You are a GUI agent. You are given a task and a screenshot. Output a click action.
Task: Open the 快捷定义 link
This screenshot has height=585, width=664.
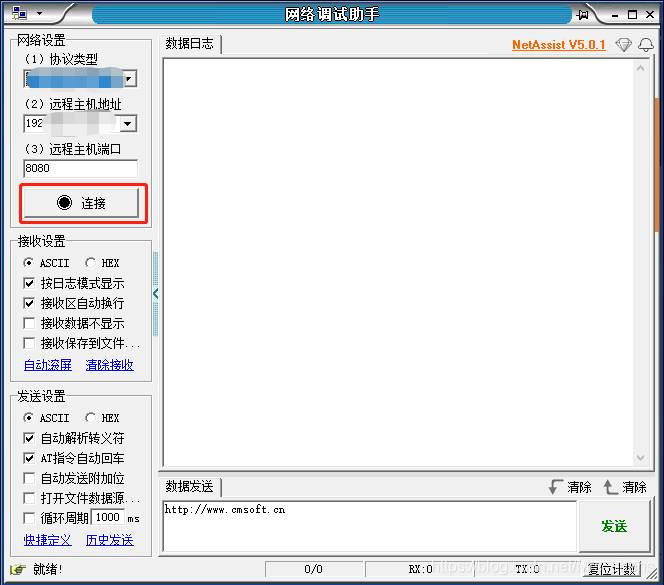click(x=48, y=540)
